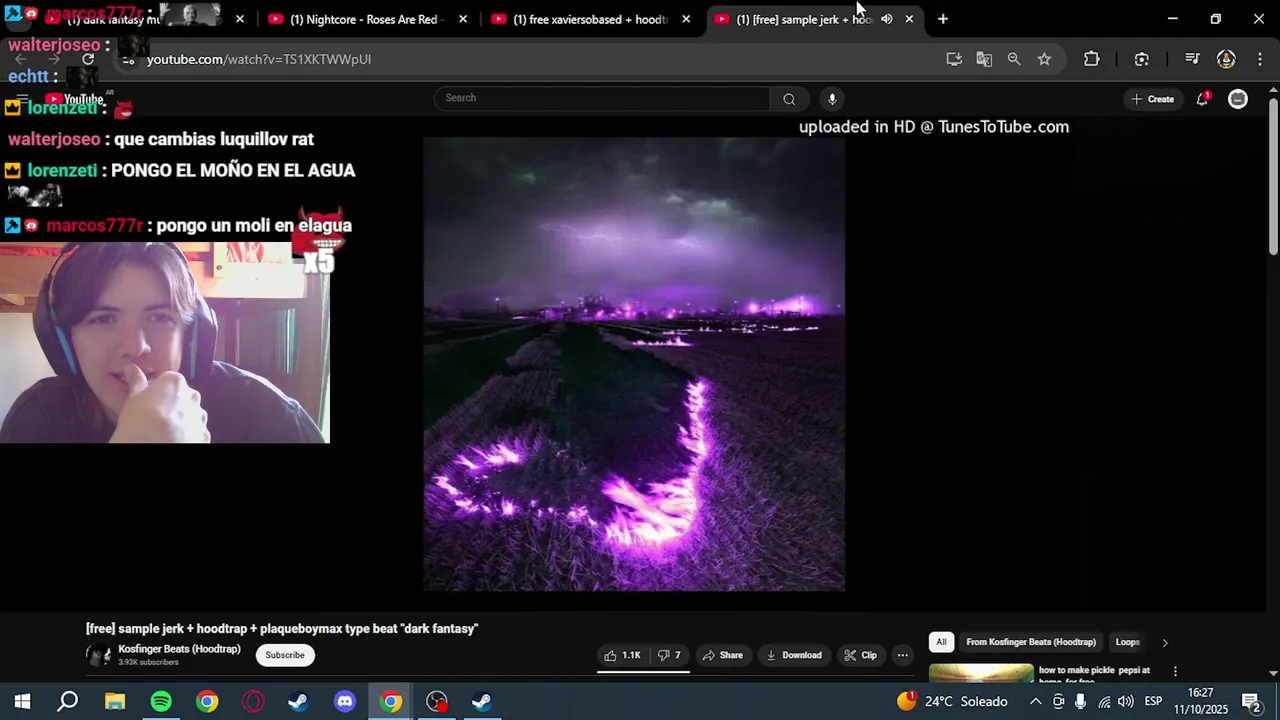Click the address bar URL youtube.com/watch
Viewport: 1280px width, 720px height.
[x=259, y=59]
